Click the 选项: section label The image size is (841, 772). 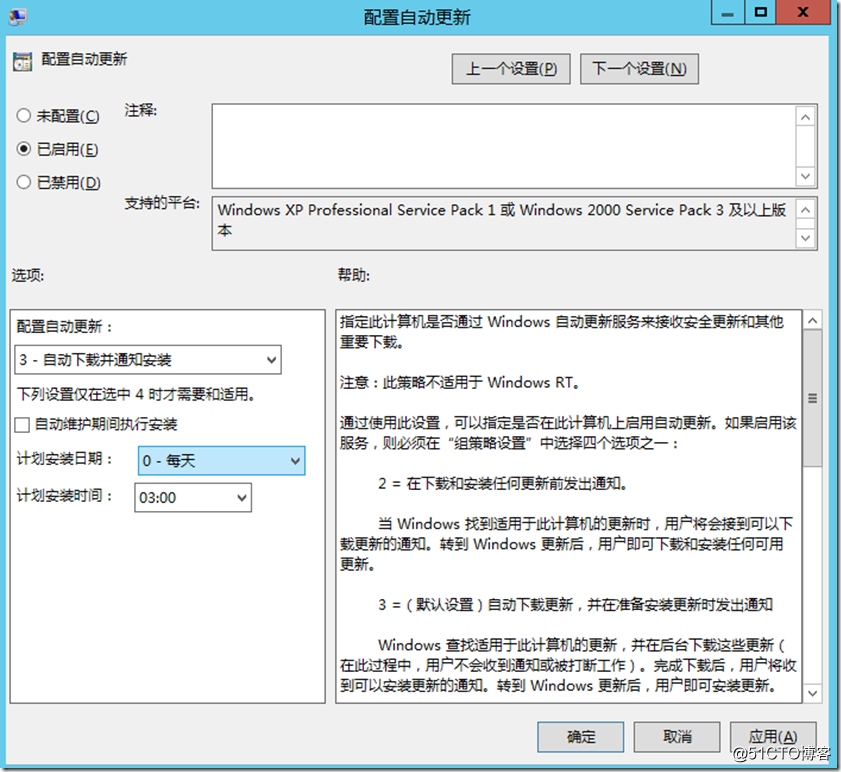click(x=28, y=276)
